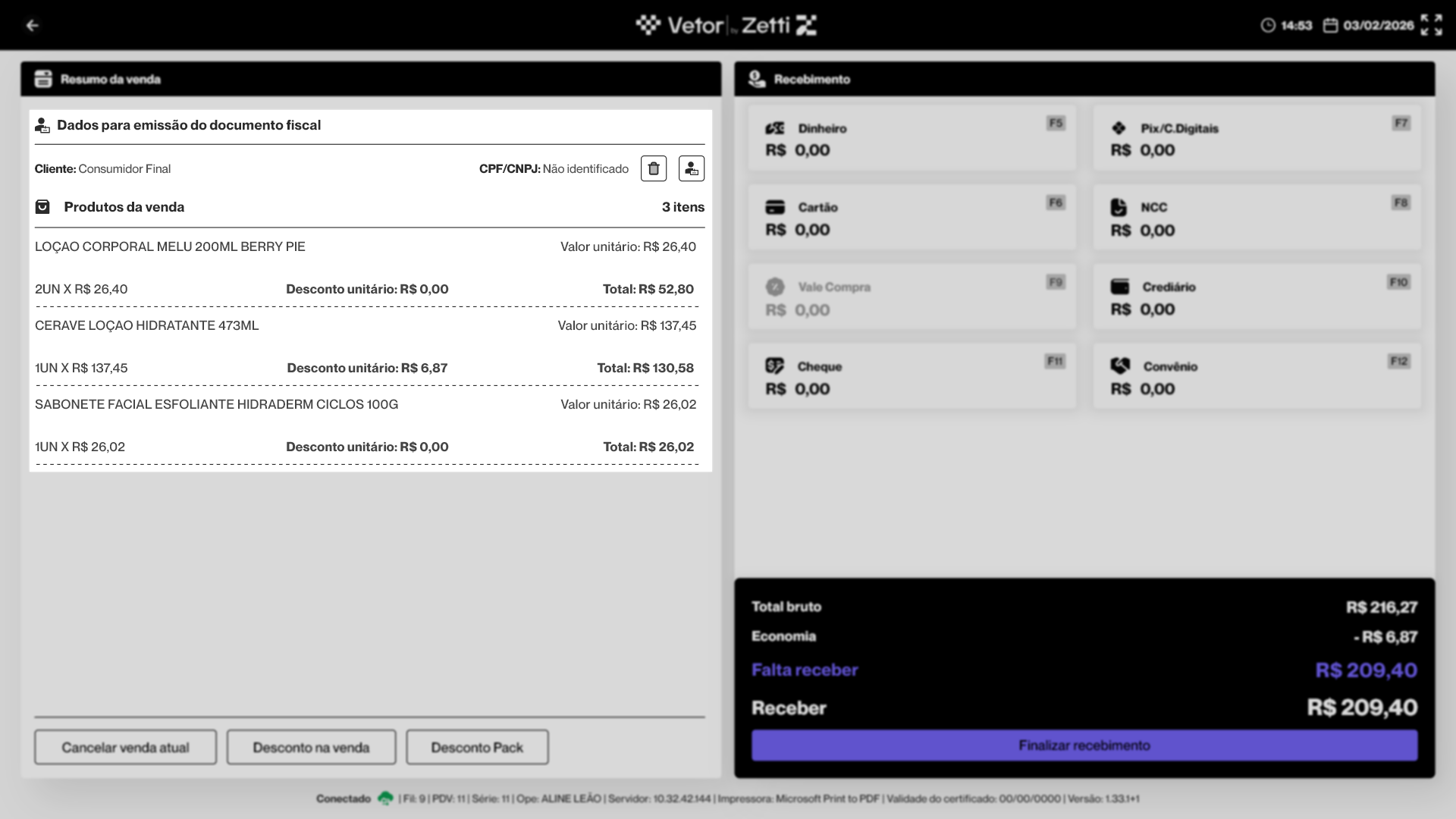Open the Desconto Pack button
This screenshot has height=819, width=1456.
tap(477, 748)
